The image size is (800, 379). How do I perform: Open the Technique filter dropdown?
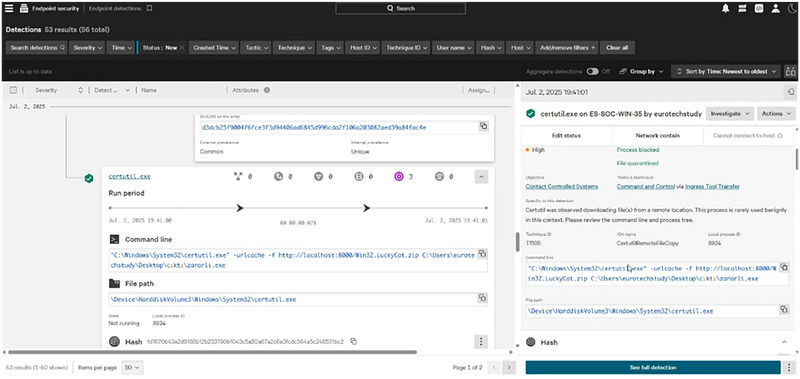point(294,47)
